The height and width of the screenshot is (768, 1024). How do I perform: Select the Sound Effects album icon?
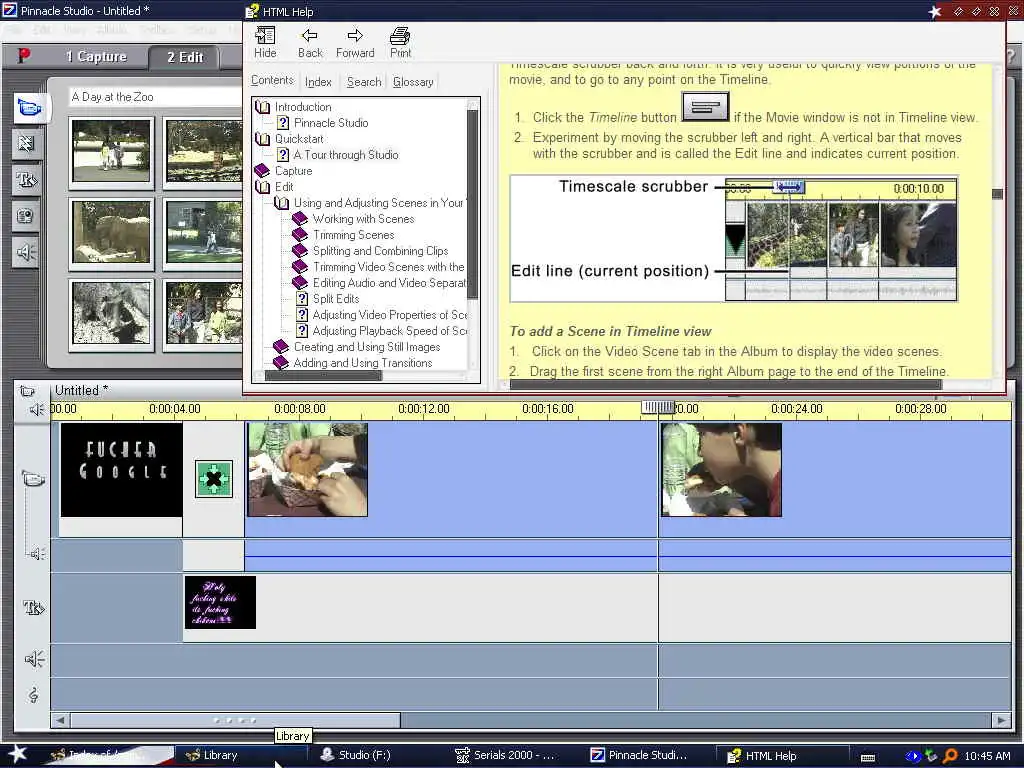[x=26, y=252]
